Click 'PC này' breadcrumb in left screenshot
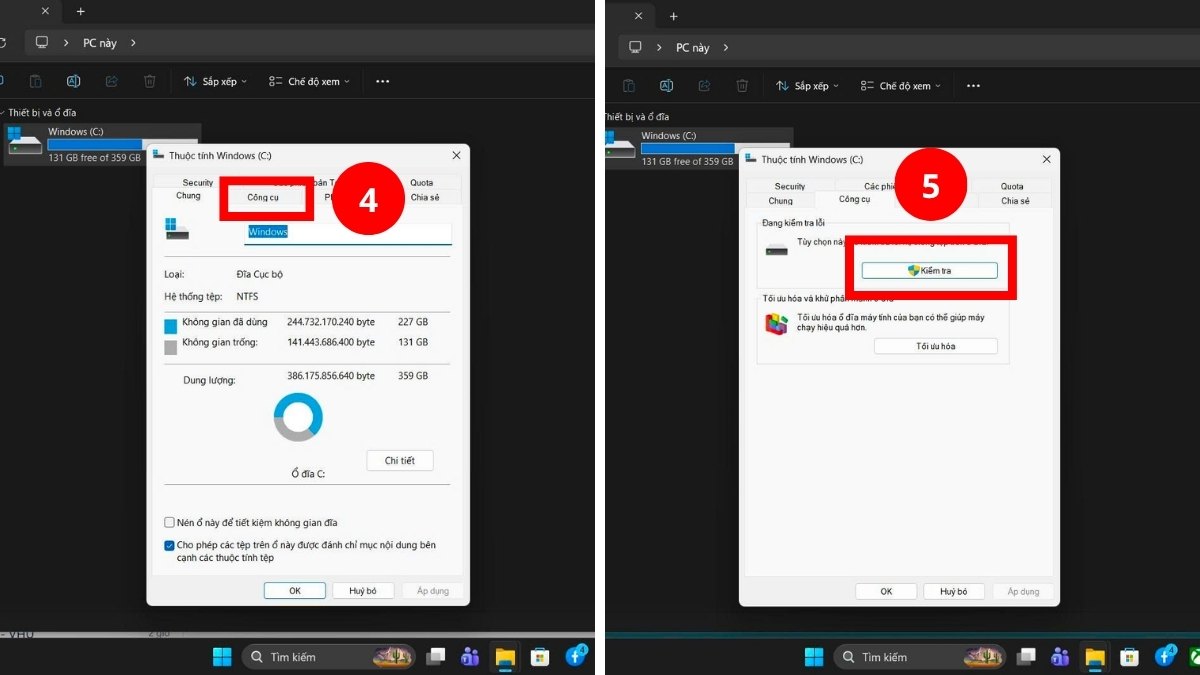Screen dimensions: 1200x675 pos(101,43)
